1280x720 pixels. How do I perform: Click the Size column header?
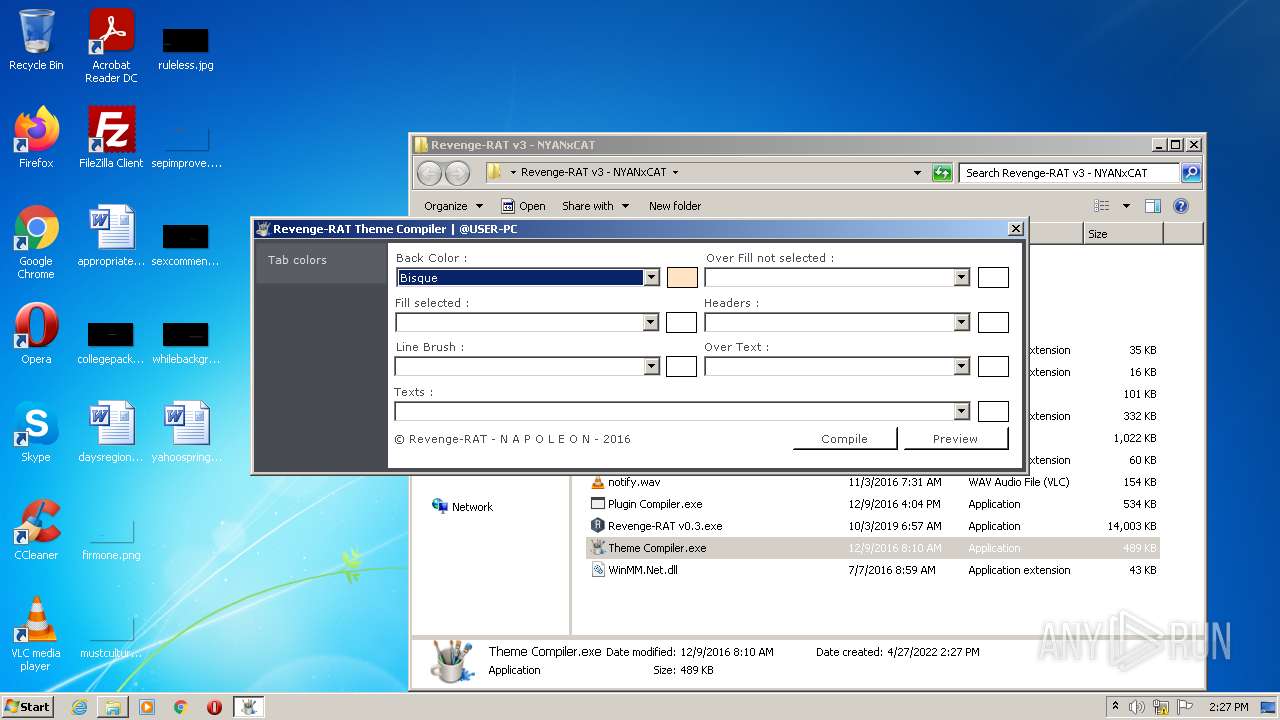click(x=1123, y=234)
